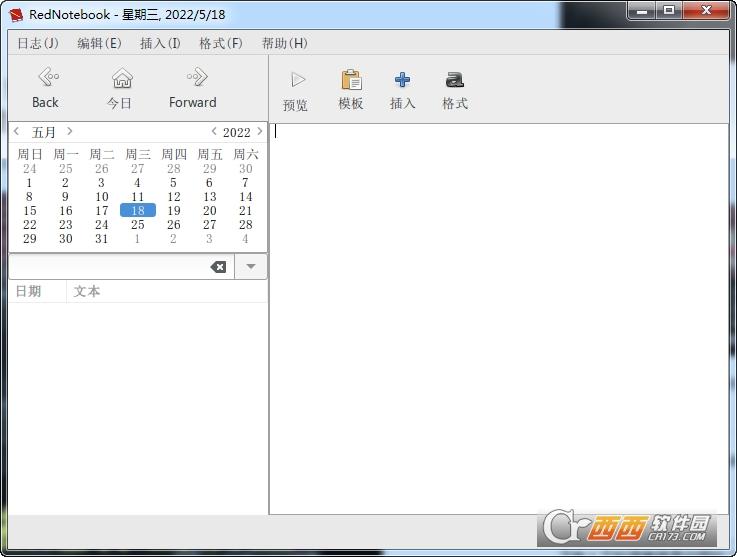
Task: Go forward using the Forward arrow icon
Action: [197, 77]
